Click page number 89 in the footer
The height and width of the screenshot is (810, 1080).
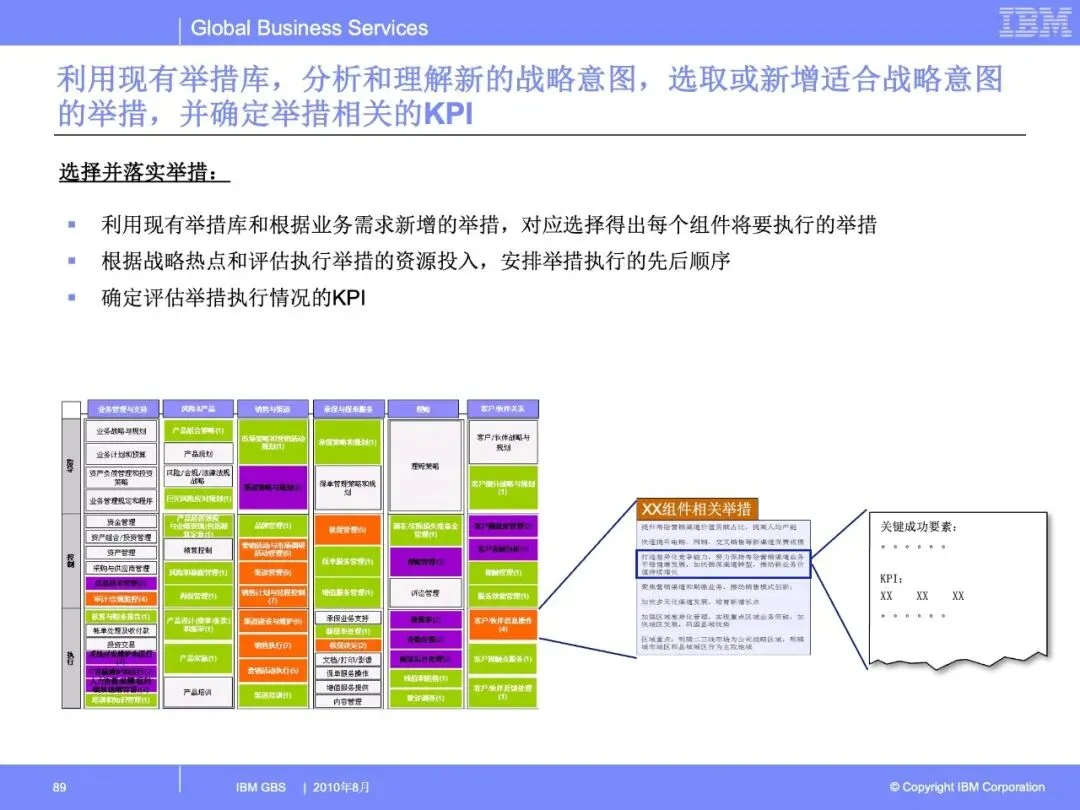click(59, 787)
